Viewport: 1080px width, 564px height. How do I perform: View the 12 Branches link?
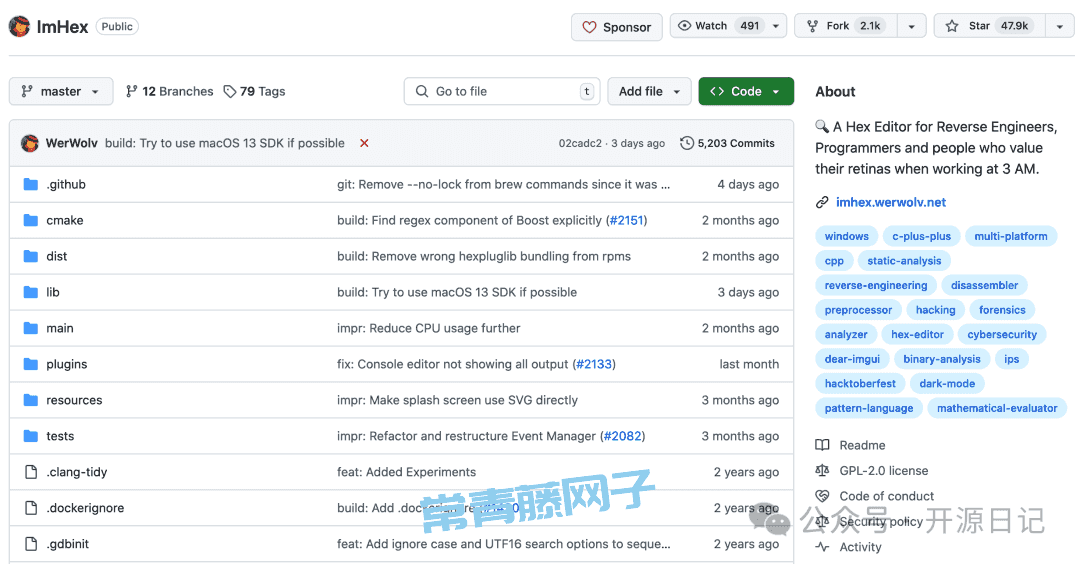click(169, 91)
